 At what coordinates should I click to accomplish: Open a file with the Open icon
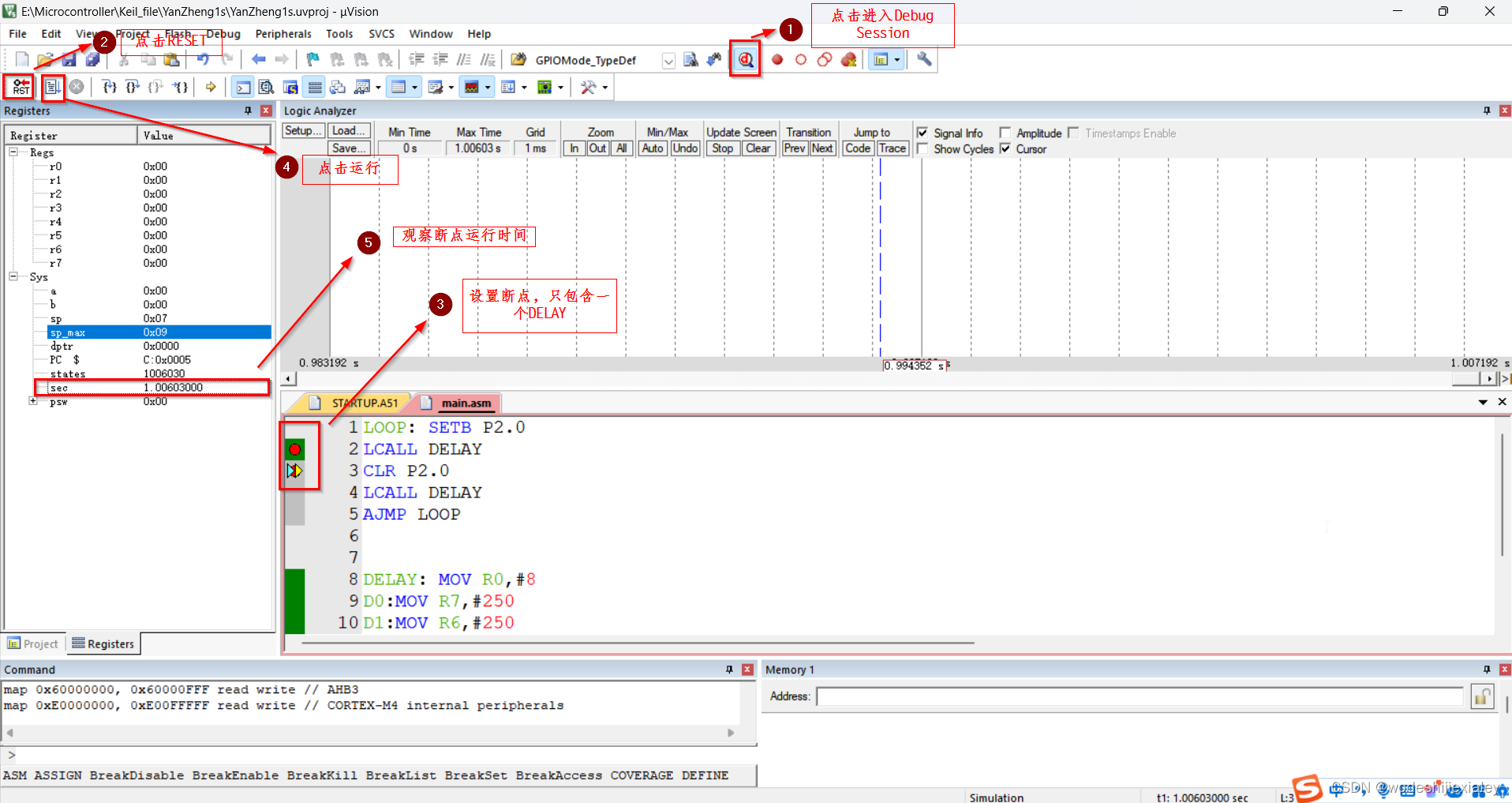(x=46, y=60)
